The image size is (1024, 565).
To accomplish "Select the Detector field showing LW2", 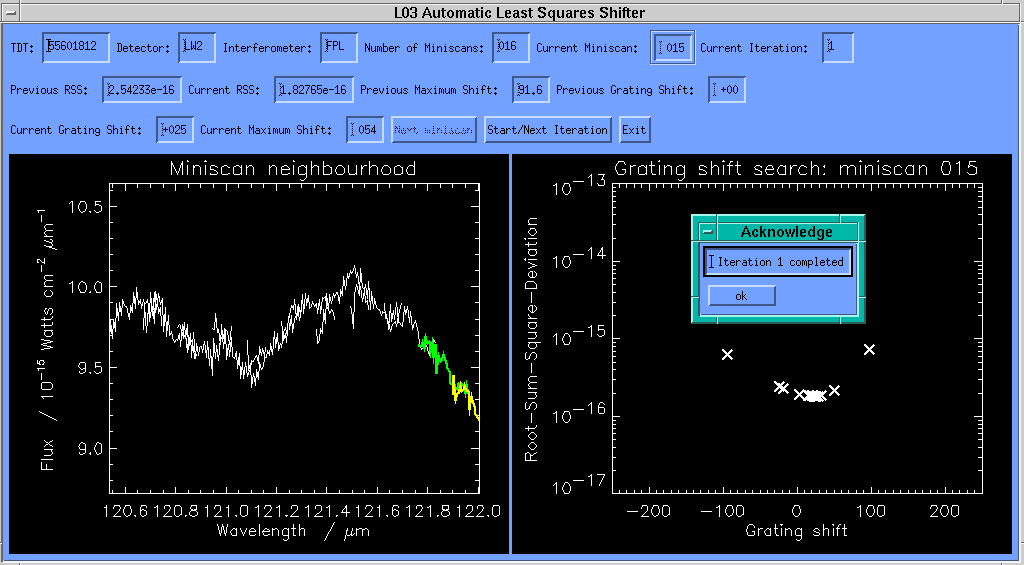I will 196,48.
